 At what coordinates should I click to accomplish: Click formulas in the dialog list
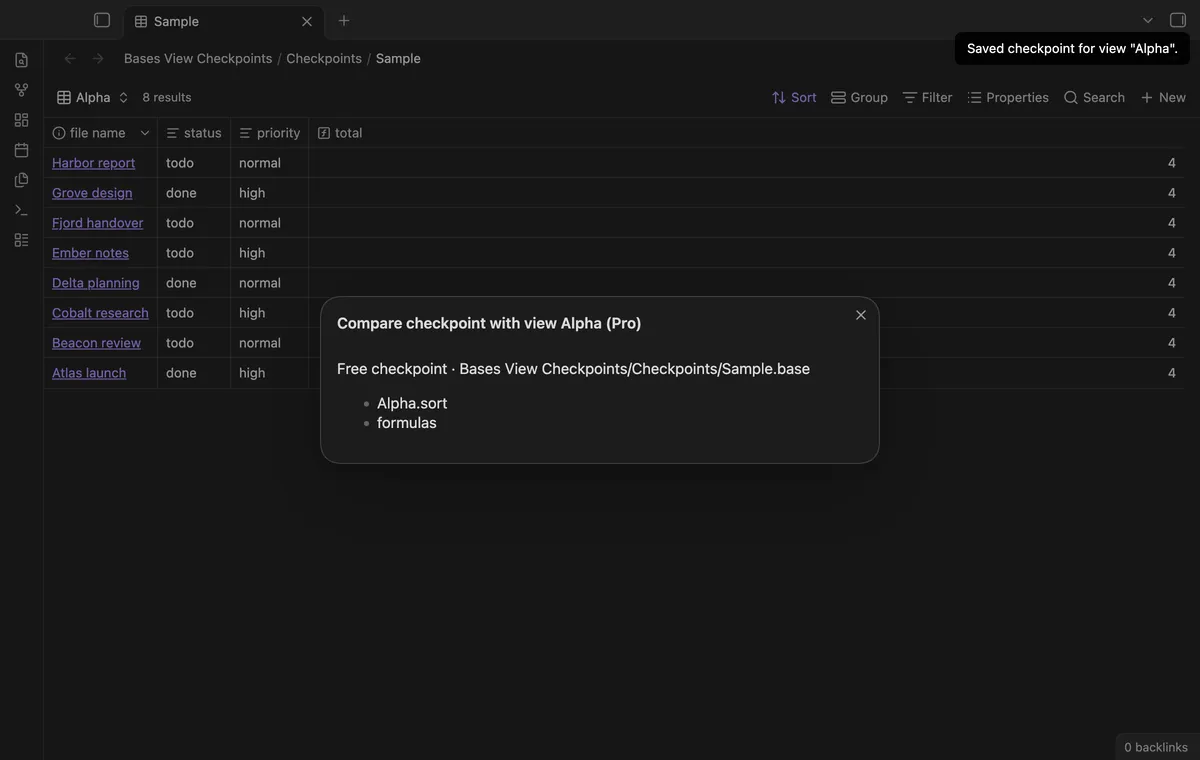(407, 423)
